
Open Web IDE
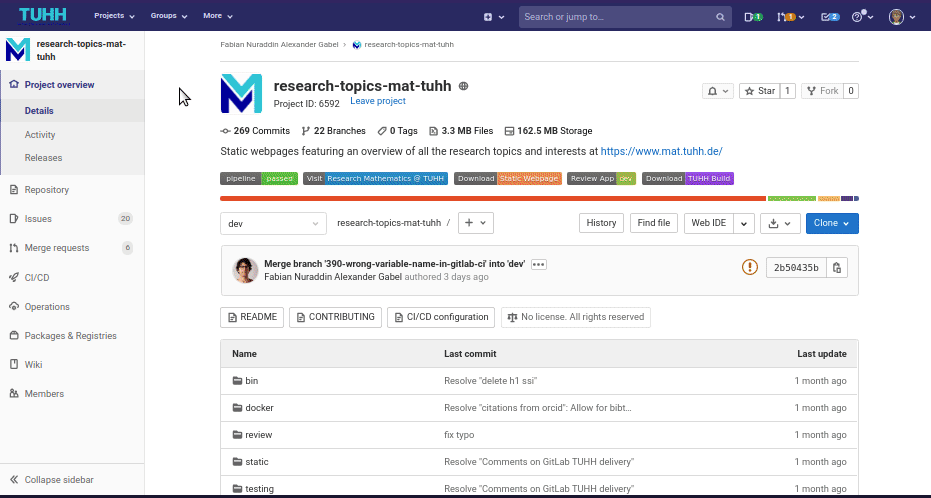coord(708,223)
